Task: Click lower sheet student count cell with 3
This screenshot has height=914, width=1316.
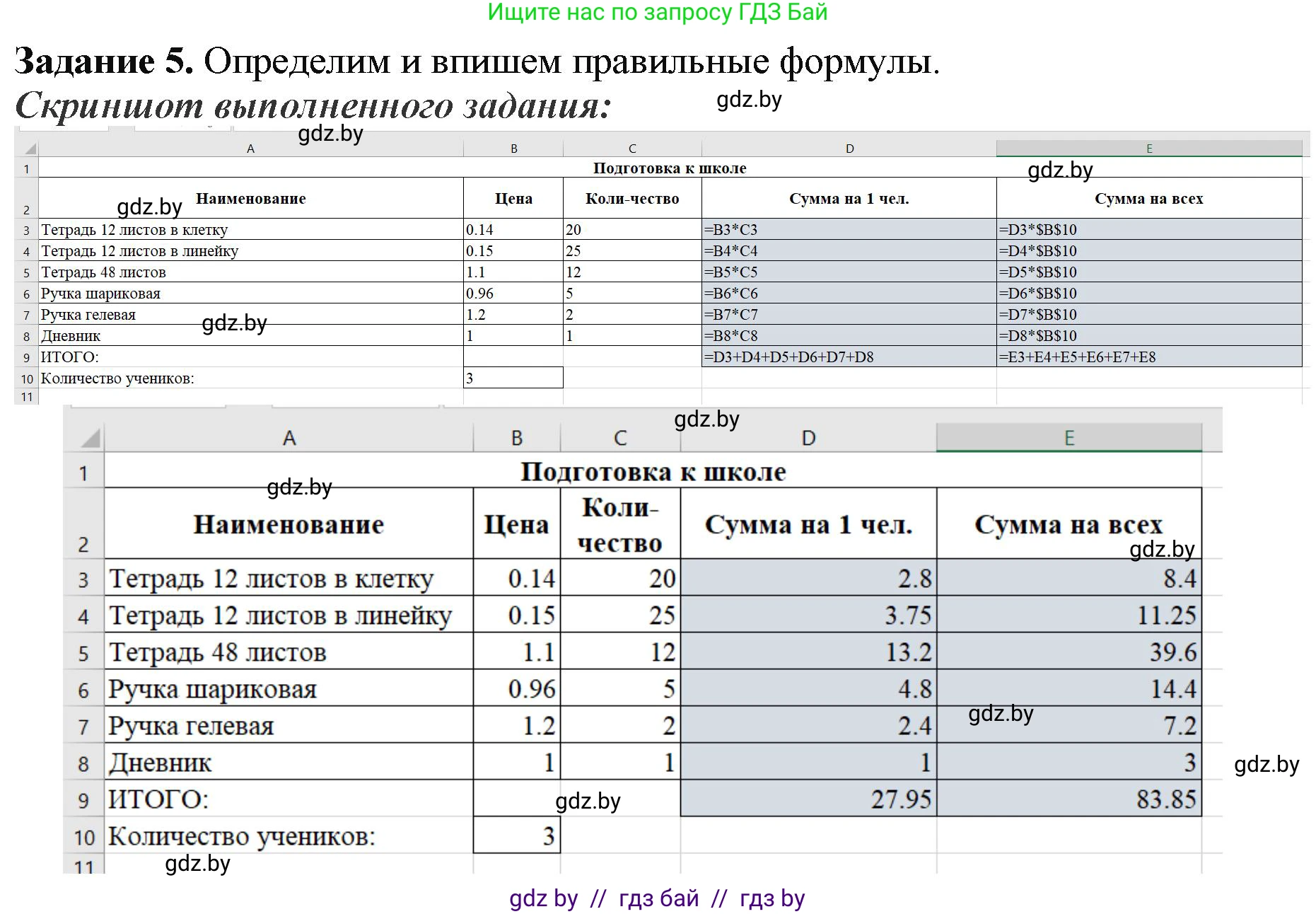Action: coord(517,835)
